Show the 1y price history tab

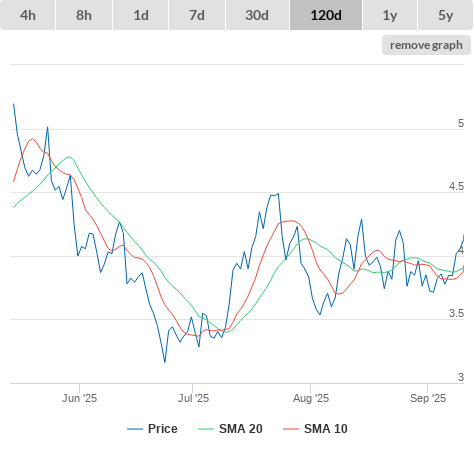390,15
